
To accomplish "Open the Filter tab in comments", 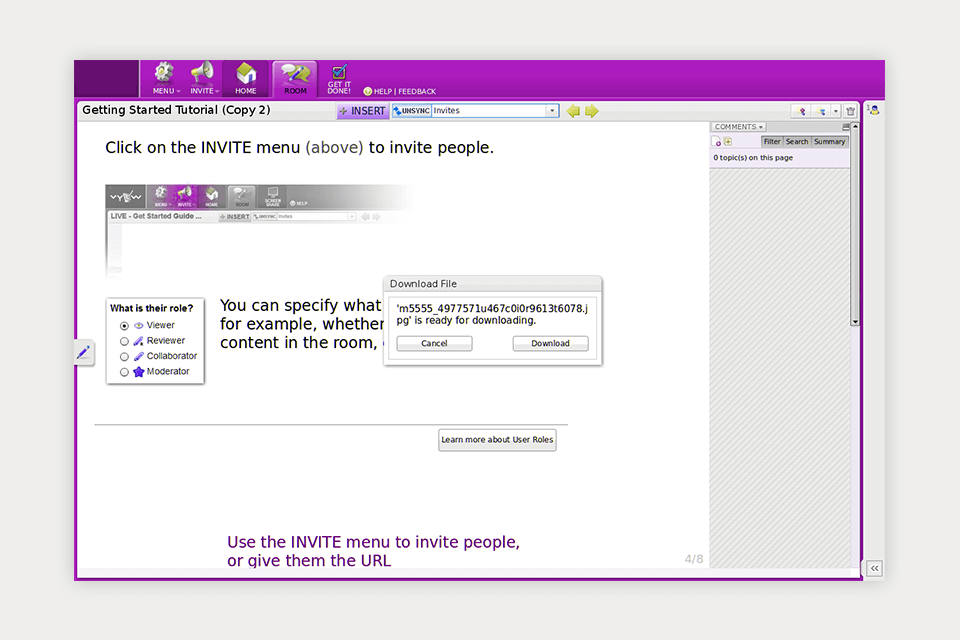I will pos(771,141).
